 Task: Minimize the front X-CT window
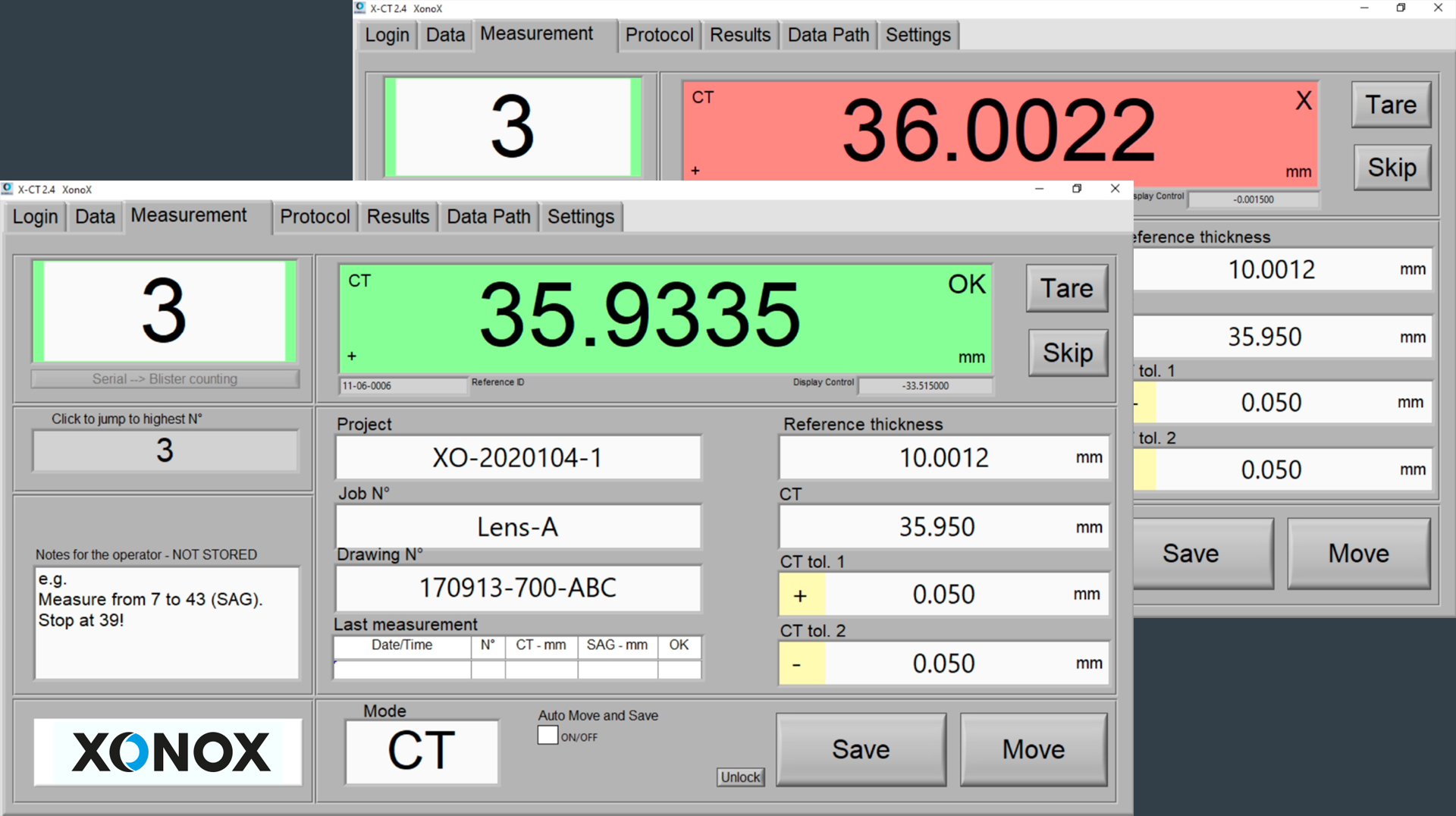click(1040, 189)
